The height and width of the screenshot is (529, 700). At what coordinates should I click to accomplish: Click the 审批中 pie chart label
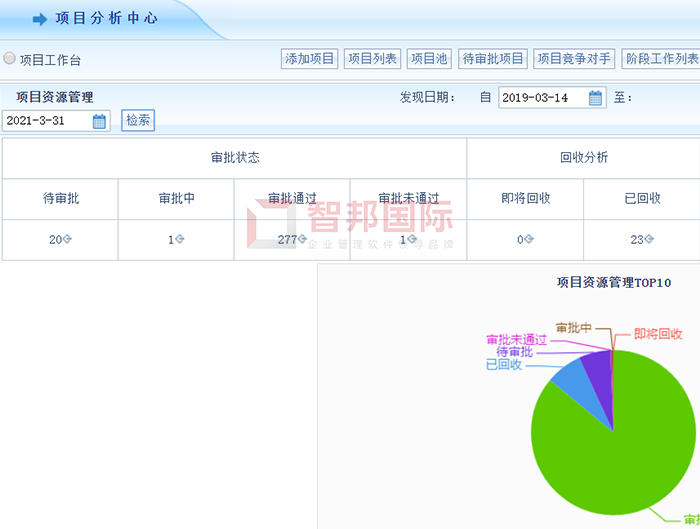[574, 328]
